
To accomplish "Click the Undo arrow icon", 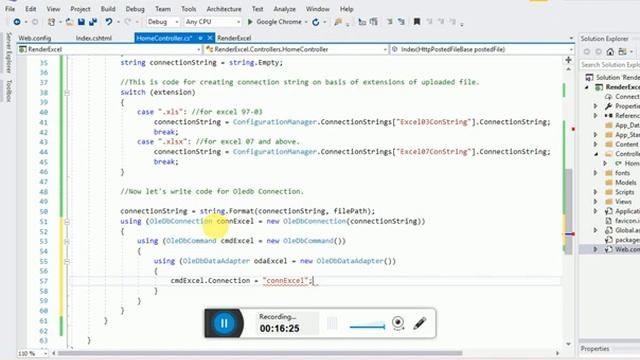I will pyautogui.click(x=109, y=22).
